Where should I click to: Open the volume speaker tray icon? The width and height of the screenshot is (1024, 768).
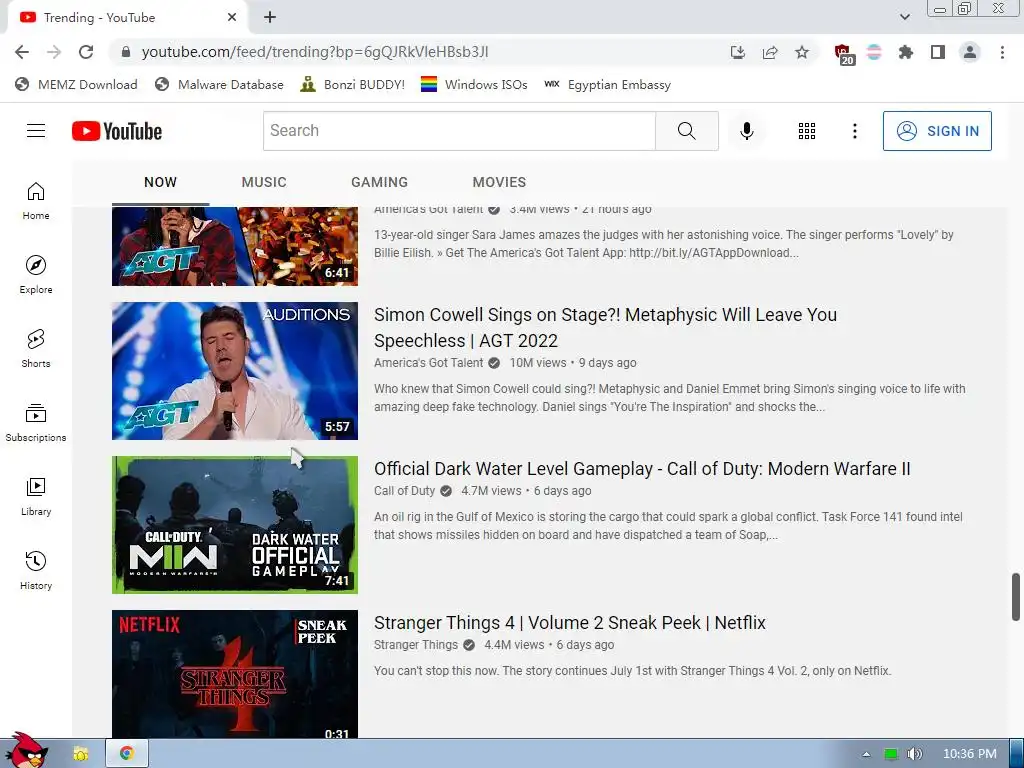915,754
